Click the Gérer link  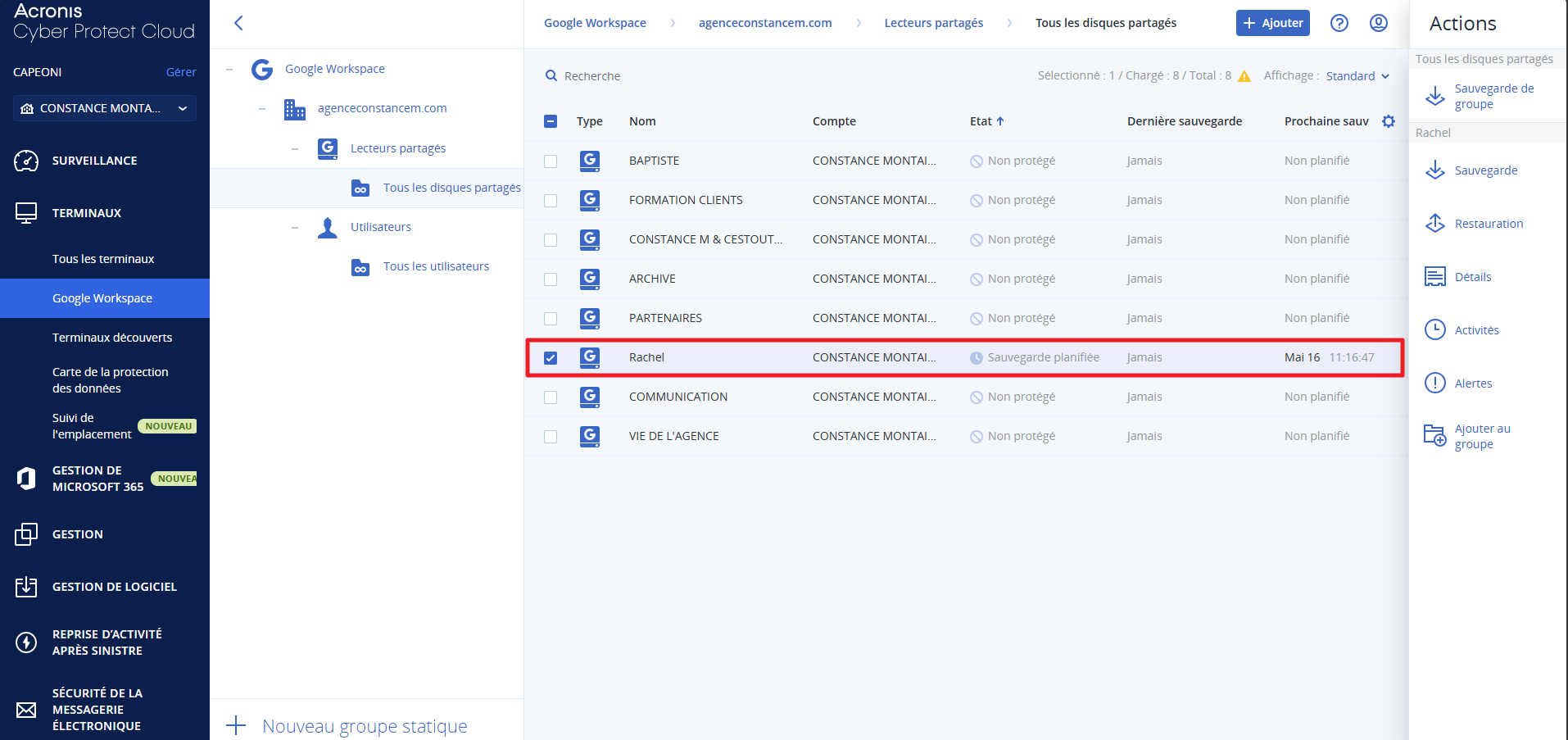coord(181,72)
